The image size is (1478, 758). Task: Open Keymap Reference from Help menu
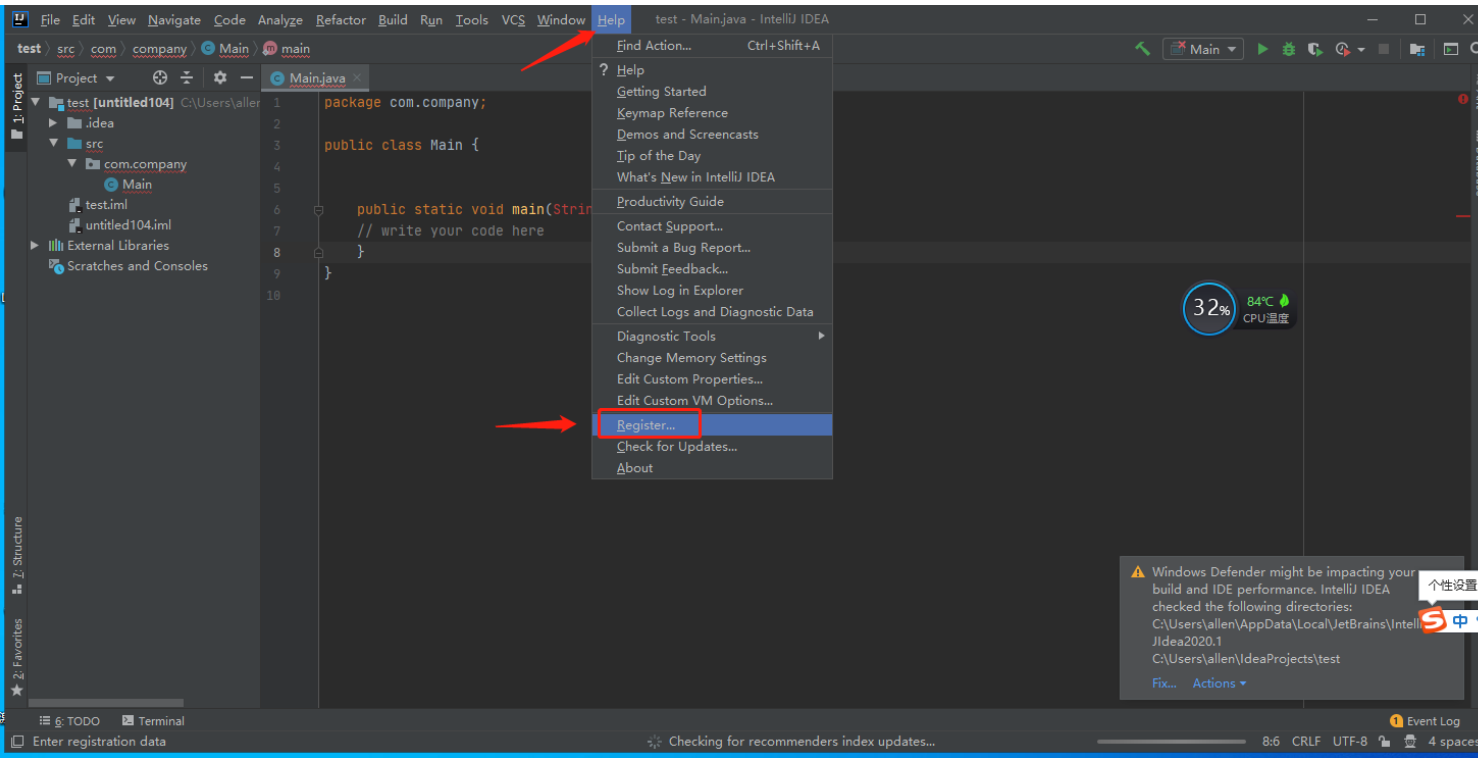point(712,113)
